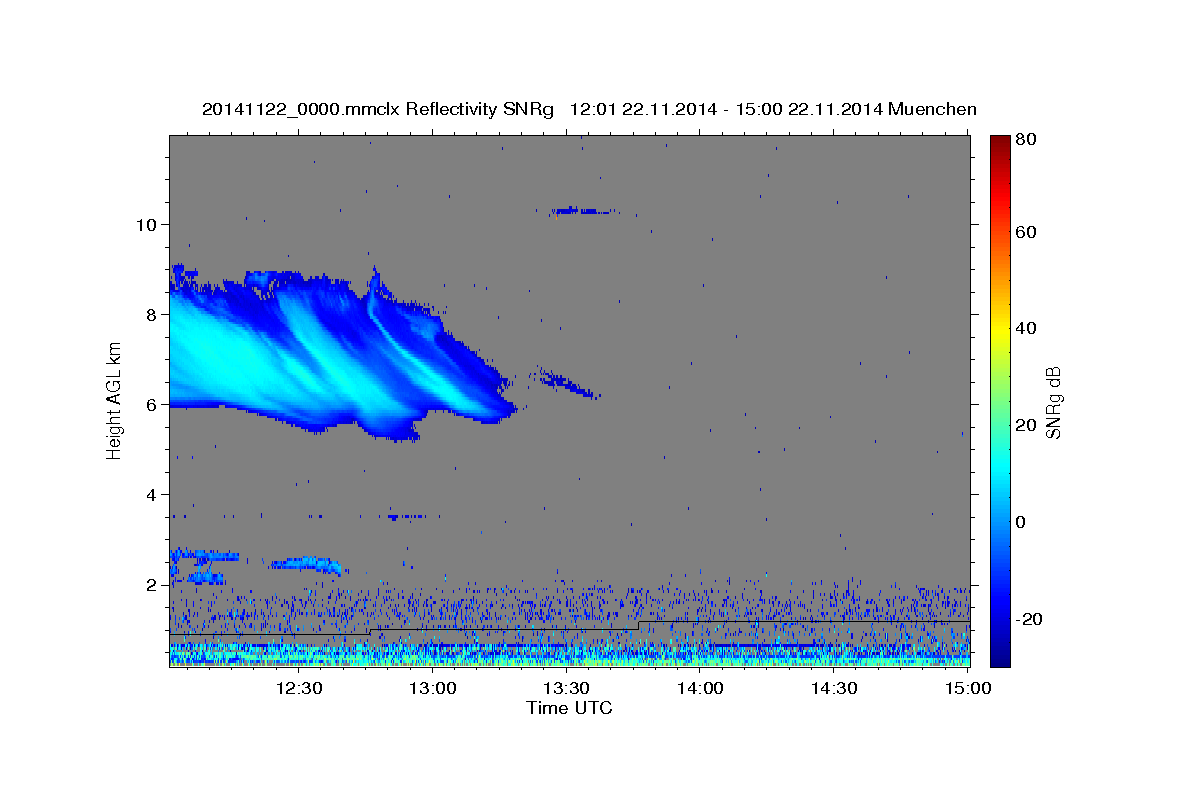Click the 12:30 time tick label
Screen dimensions: 1200x800
299,689
